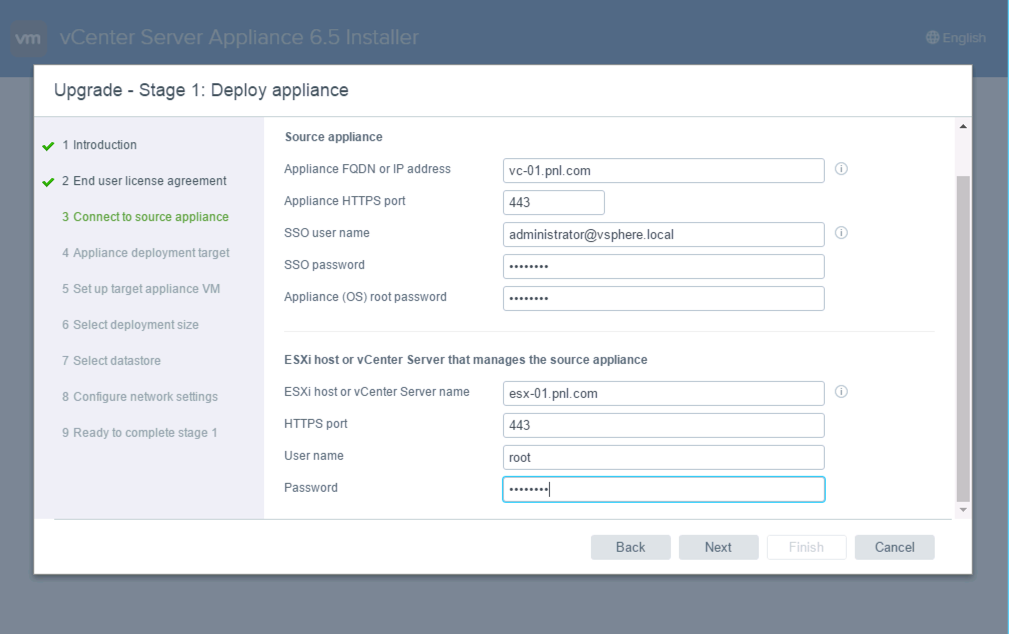The image size is (1009, 634).
Task: Click the Back button
Action: click(x=631, y=547)
